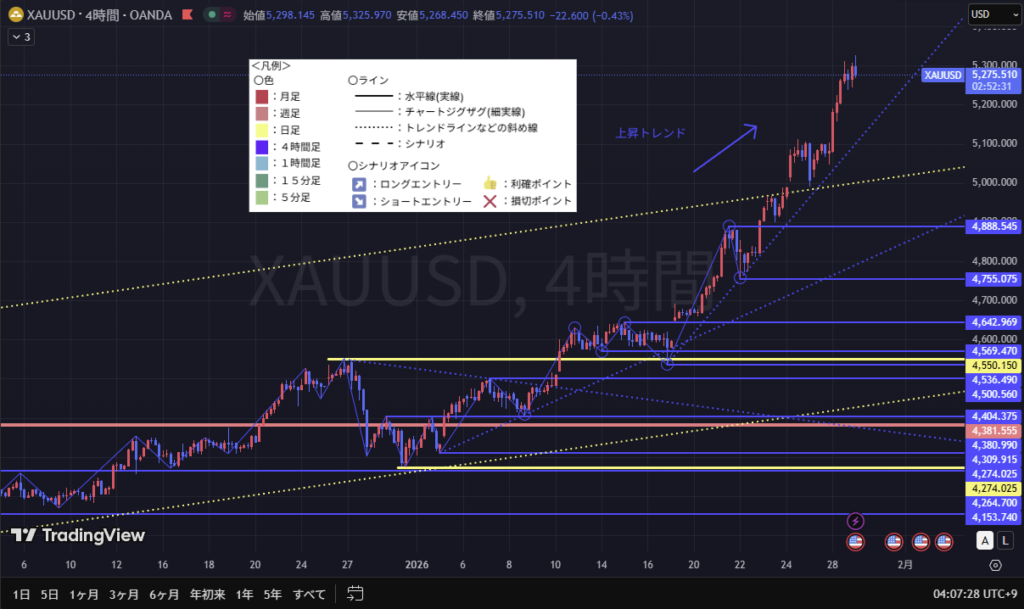Click the rightmost US flag economic event

click(x=943, y=542)
